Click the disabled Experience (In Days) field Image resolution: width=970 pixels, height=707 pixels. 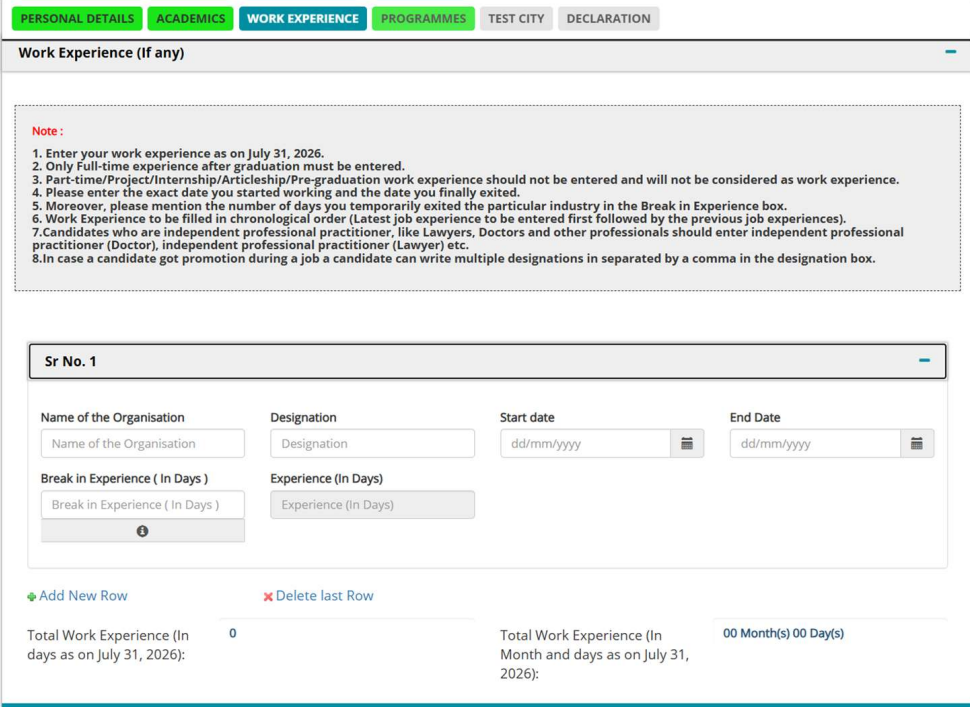point(372,505)
